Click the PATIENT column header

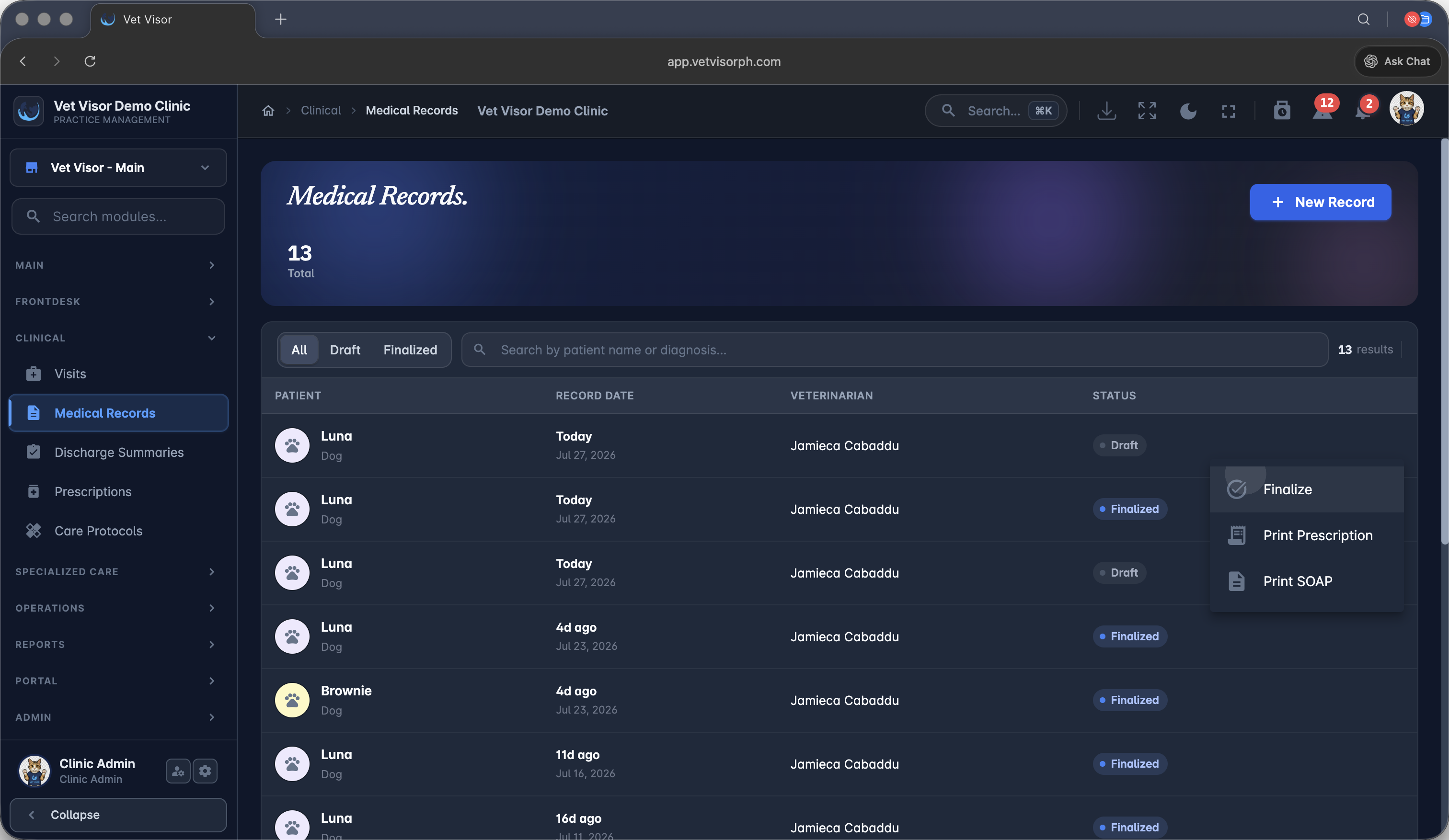[298, 395]
